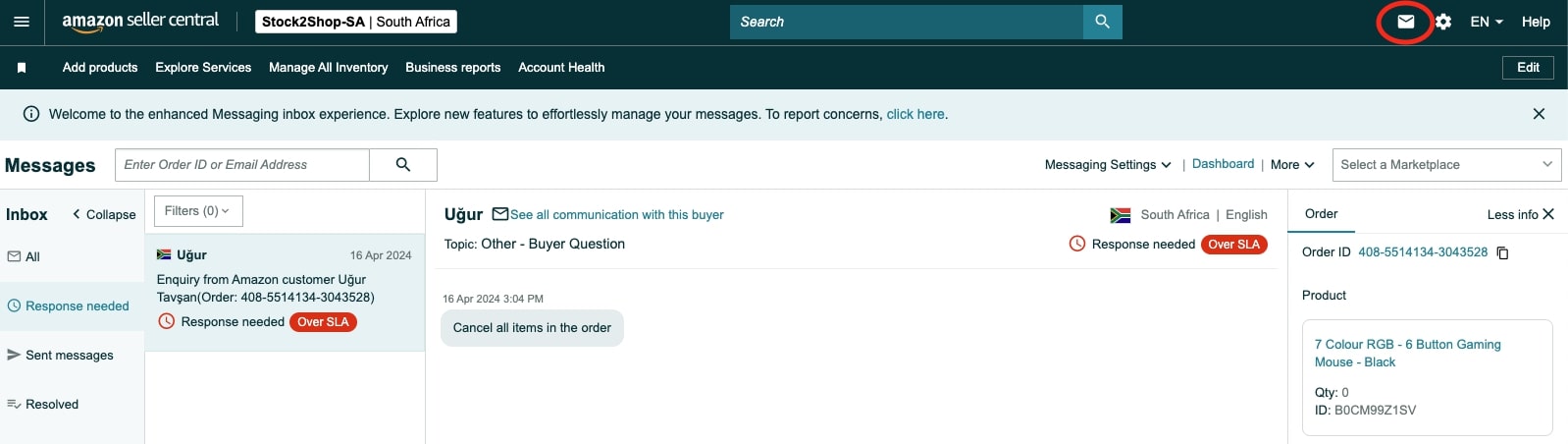1568x444 pixels.
Task: Expand Messaging Settings dropdown
Action: (x=1108, y=165)
